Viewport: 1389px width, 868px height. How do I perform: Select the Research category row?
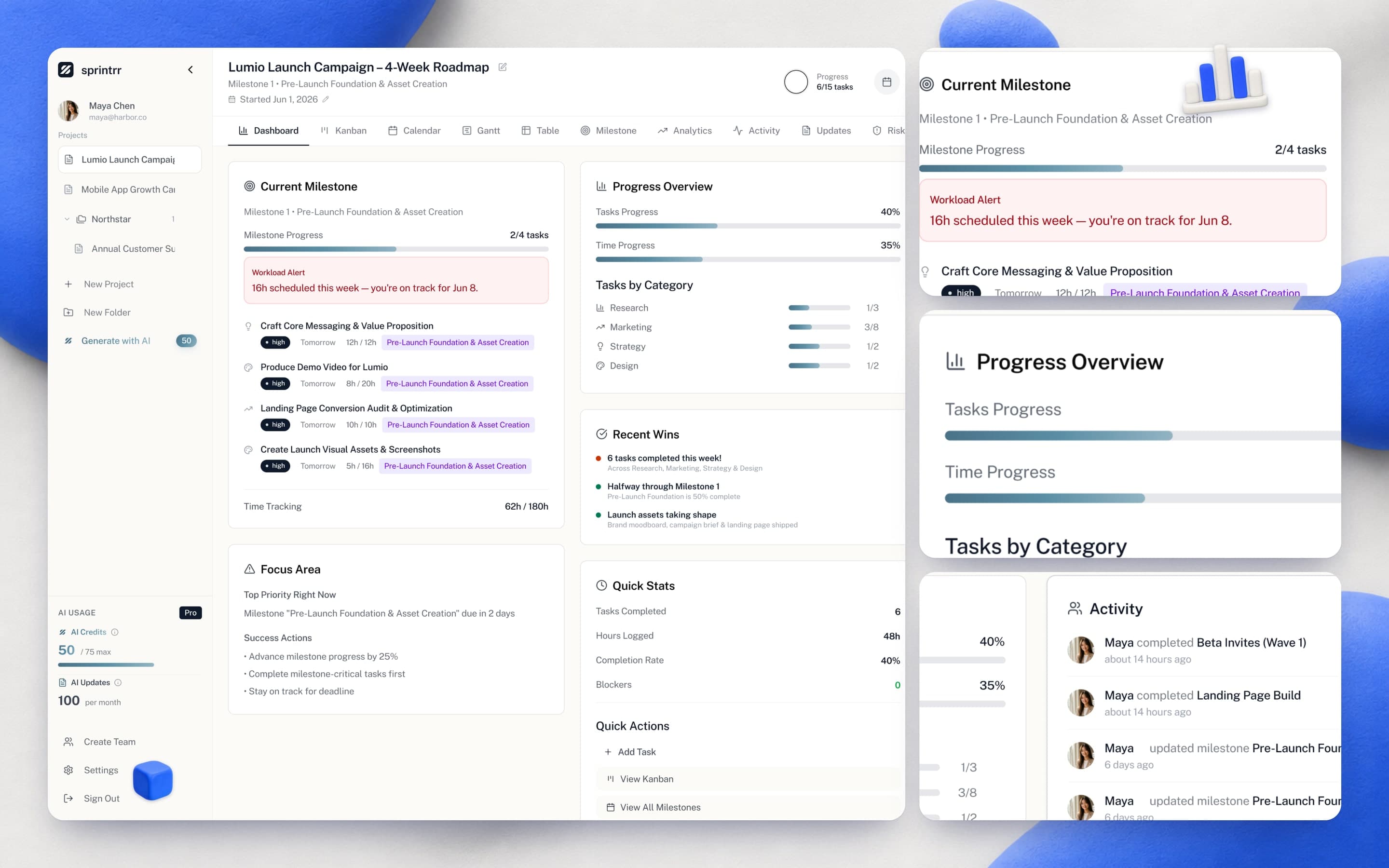[x=738, y=308]
